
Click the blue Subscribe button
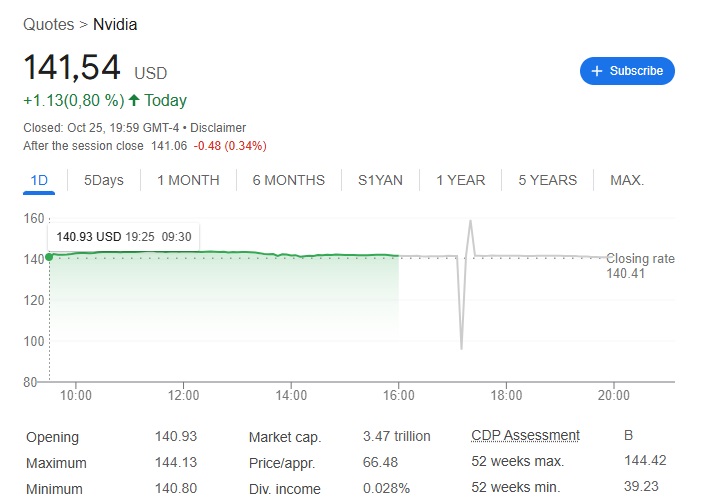point(627,71)
